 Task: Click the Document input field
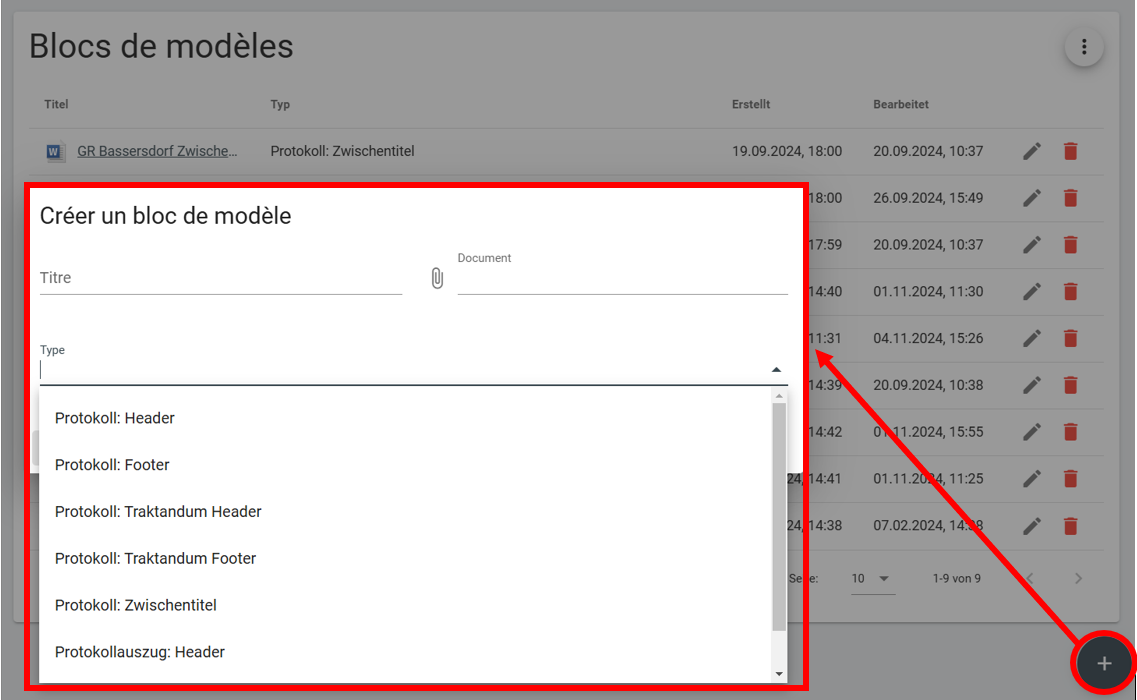pos(622,280)
